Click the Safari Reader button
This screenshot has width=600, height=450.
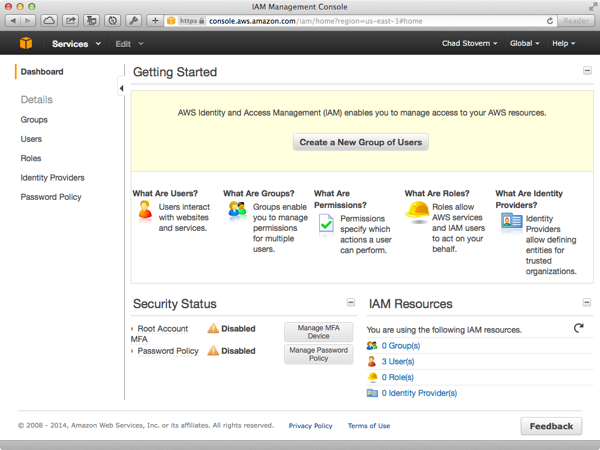[x=576, y=21]
